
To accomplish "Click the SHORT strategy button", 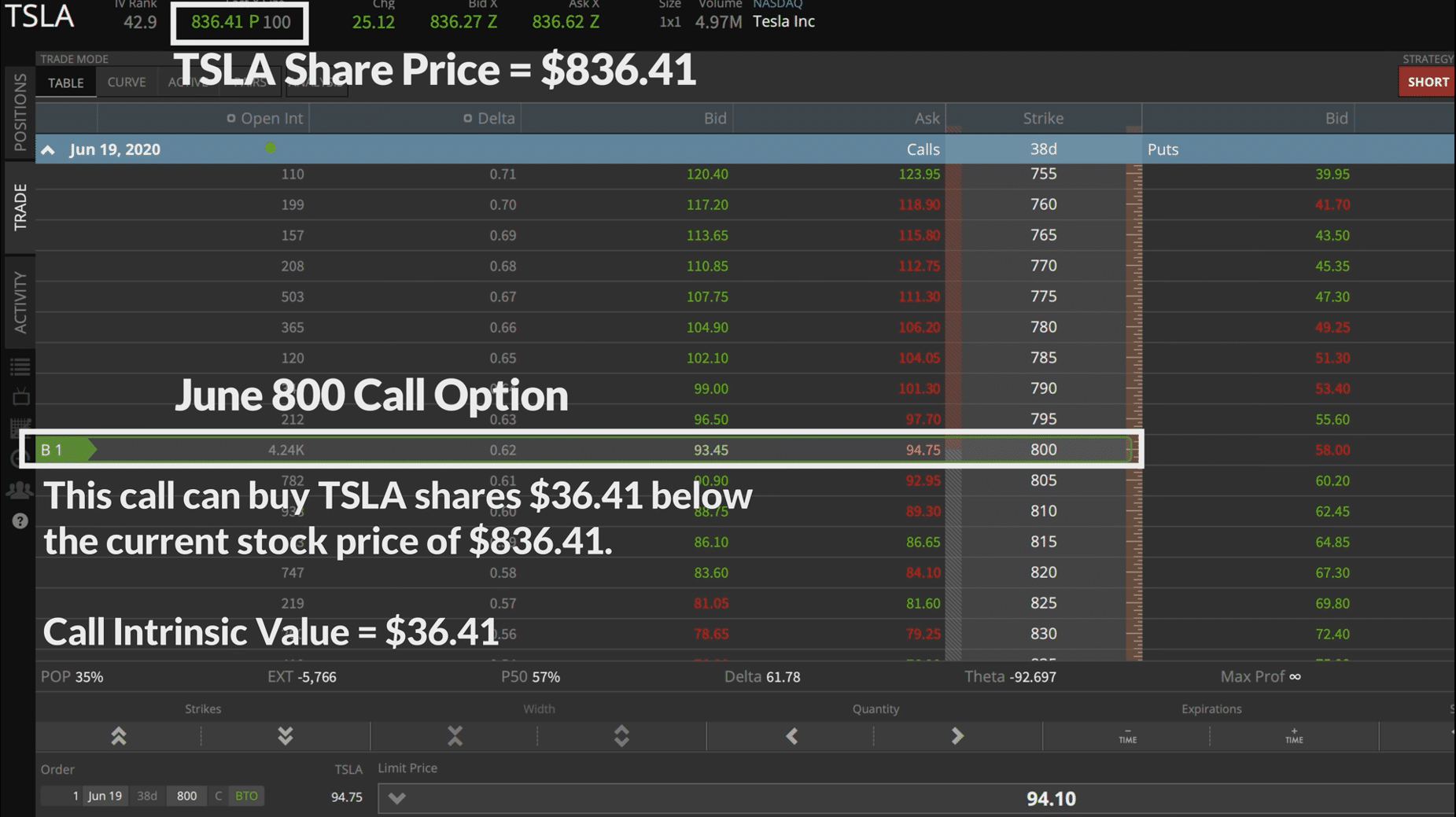I will click(x=1428, y=82).
